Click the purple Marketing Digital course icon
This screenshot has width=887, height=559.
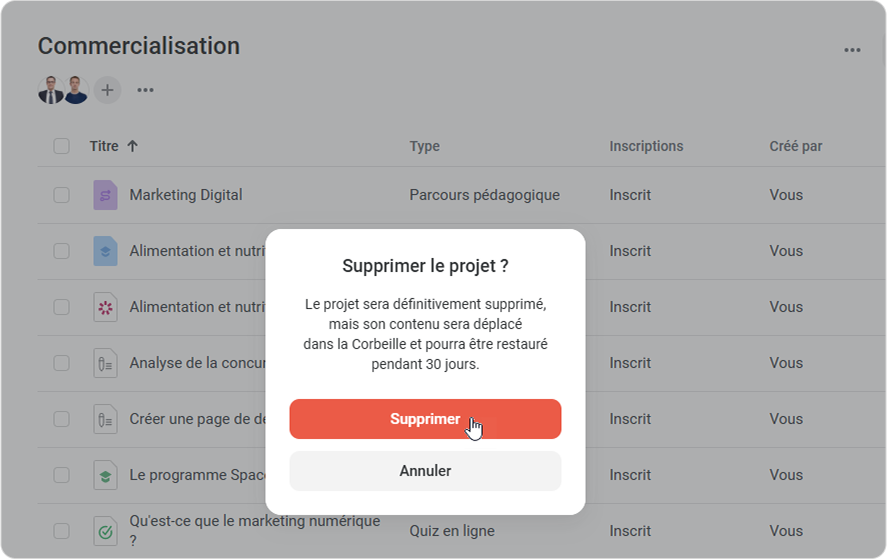[105, 195]
